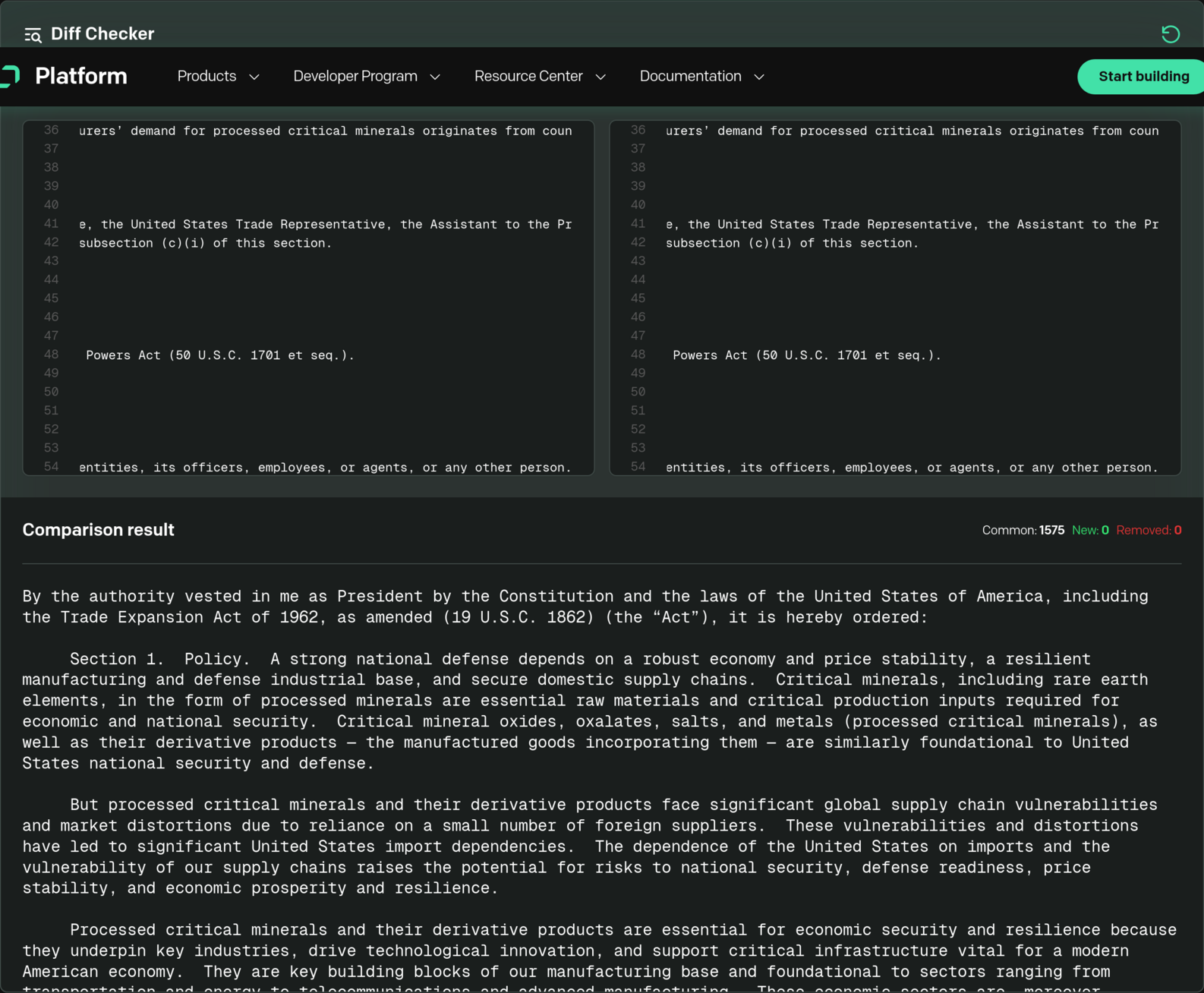The height and width of the screenshot is (993, 1204).
Task: Click line number 54 in left editor
Action: pyautogui.click(x=51, y=467)
